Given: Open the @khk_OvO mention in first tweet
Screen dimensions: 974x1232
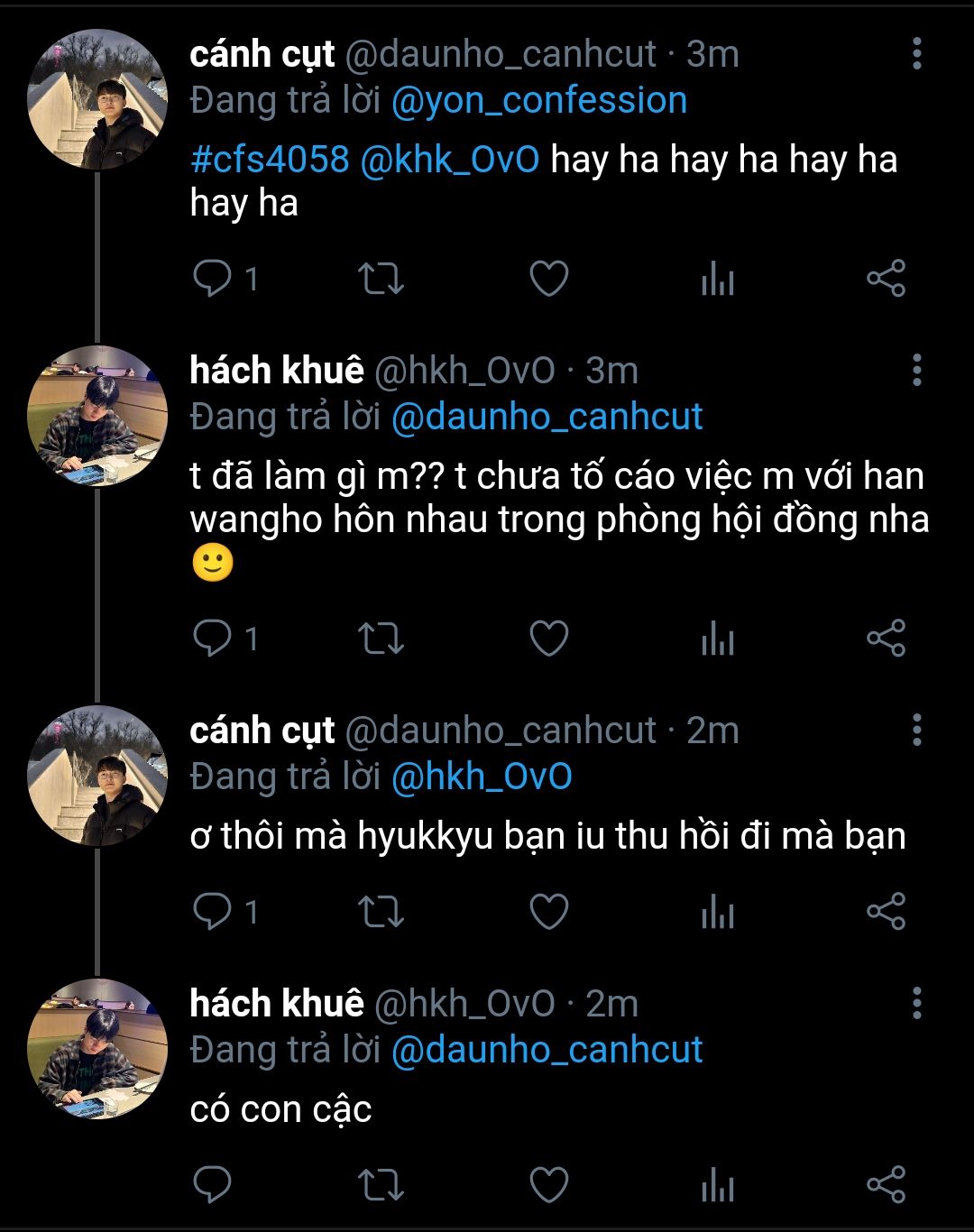Looking at the screenshot, I should 449,160.
